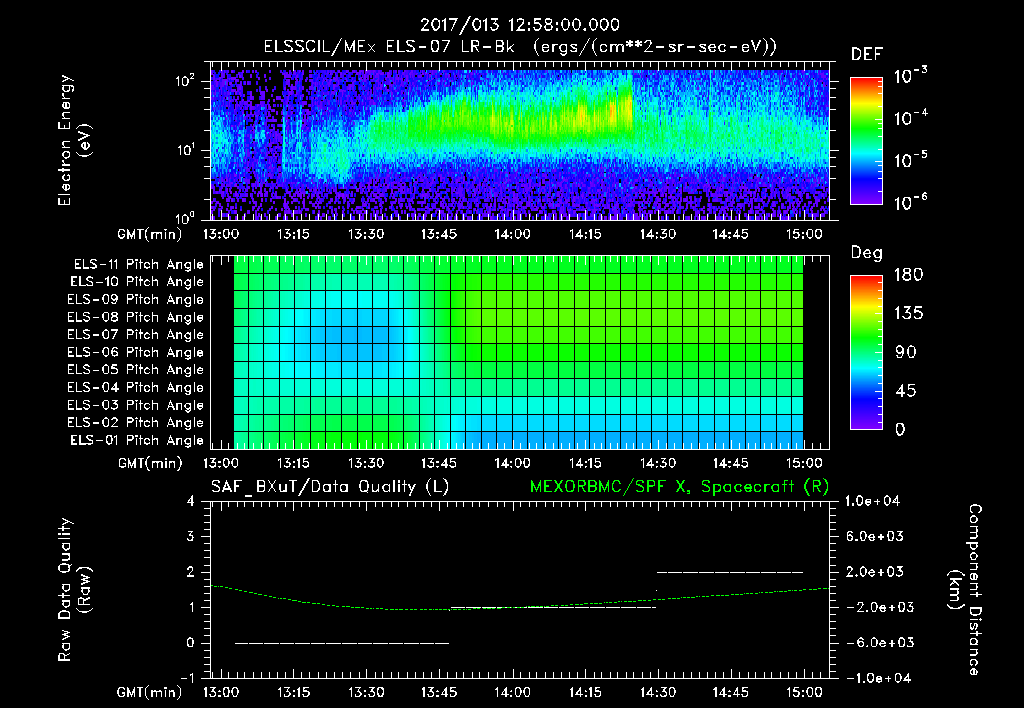Click the 135 value on Deg scale
The height and width of the screenshot is (708, 1024).
tap(908, 313)
